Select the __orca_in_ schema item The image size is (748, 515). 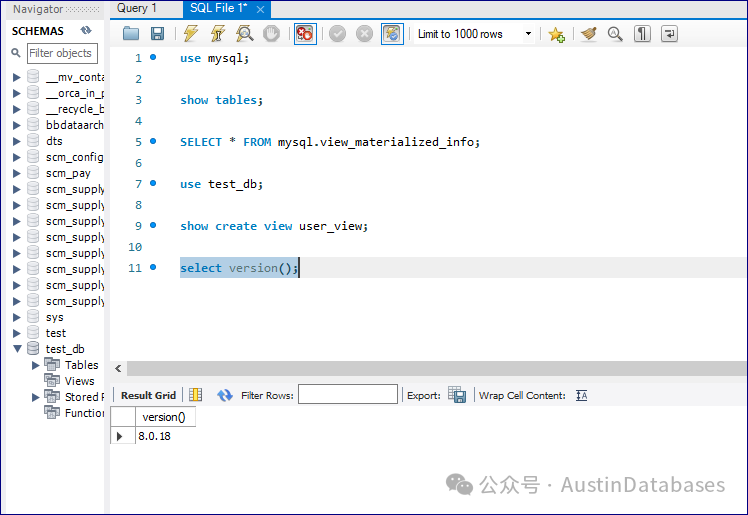click(x=75, y=93)
